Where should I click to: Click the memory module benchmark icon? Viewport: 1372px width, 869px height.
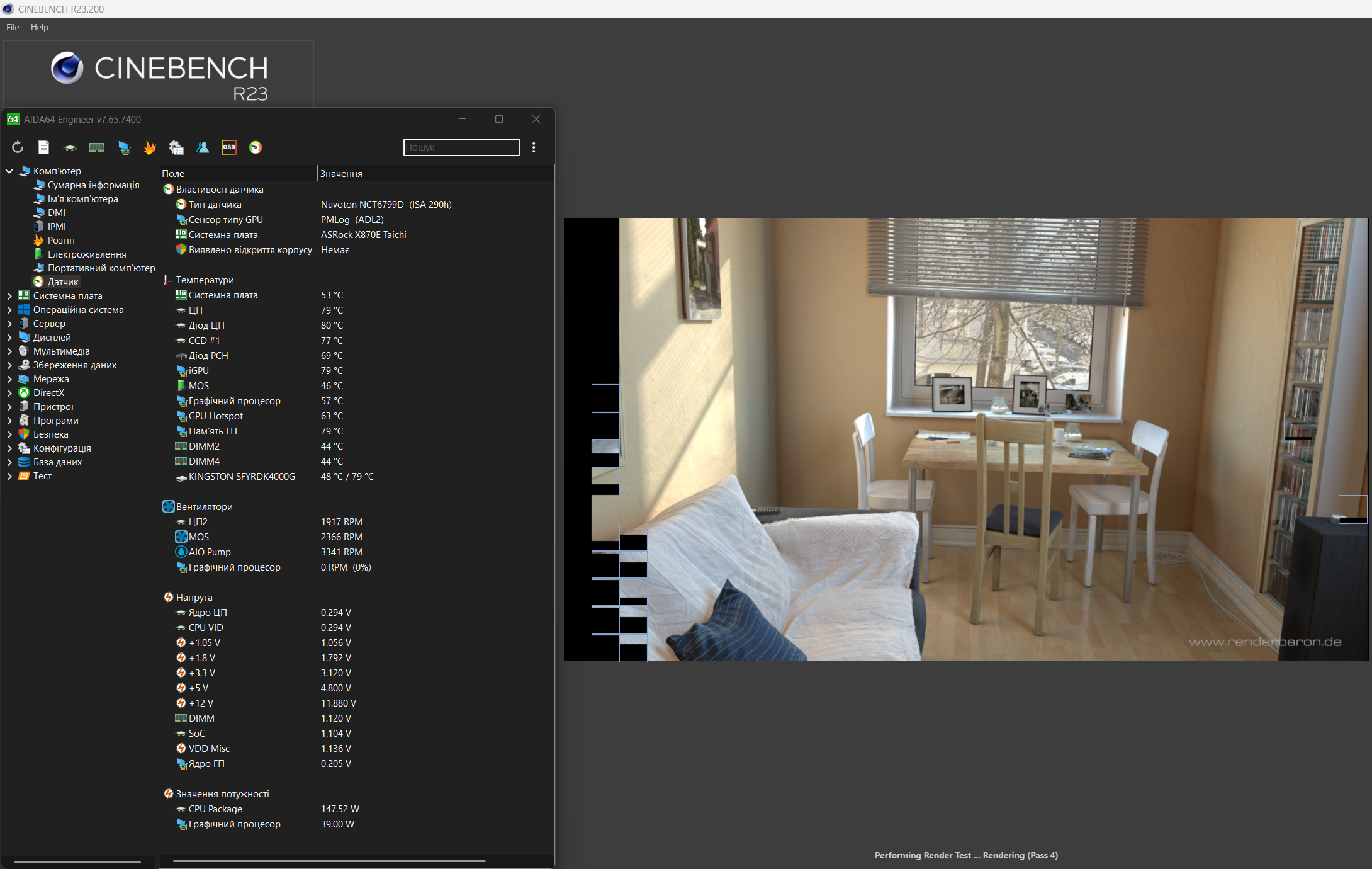[x=96, y=147]
